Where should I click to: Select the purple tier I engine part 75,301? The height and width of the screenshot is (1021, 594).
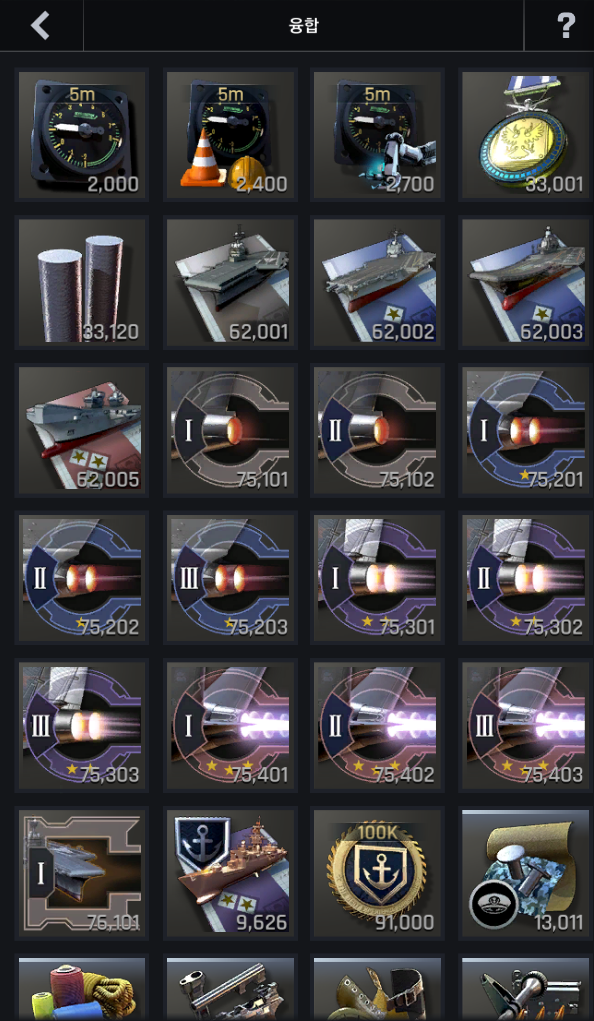[x=378, y=578]
